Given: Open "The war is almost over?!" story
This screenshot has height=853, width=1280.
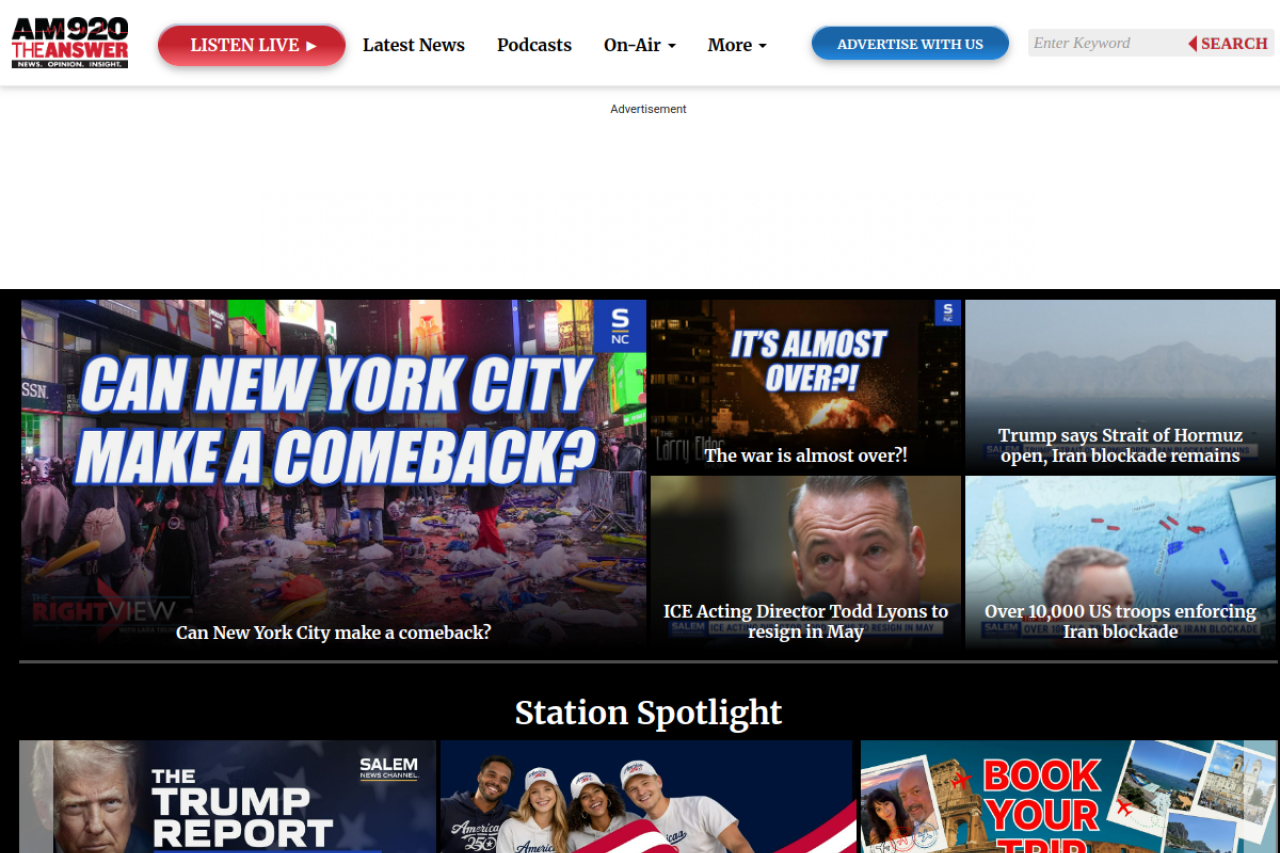Looking at the screenshot, I should pos(805,456).
